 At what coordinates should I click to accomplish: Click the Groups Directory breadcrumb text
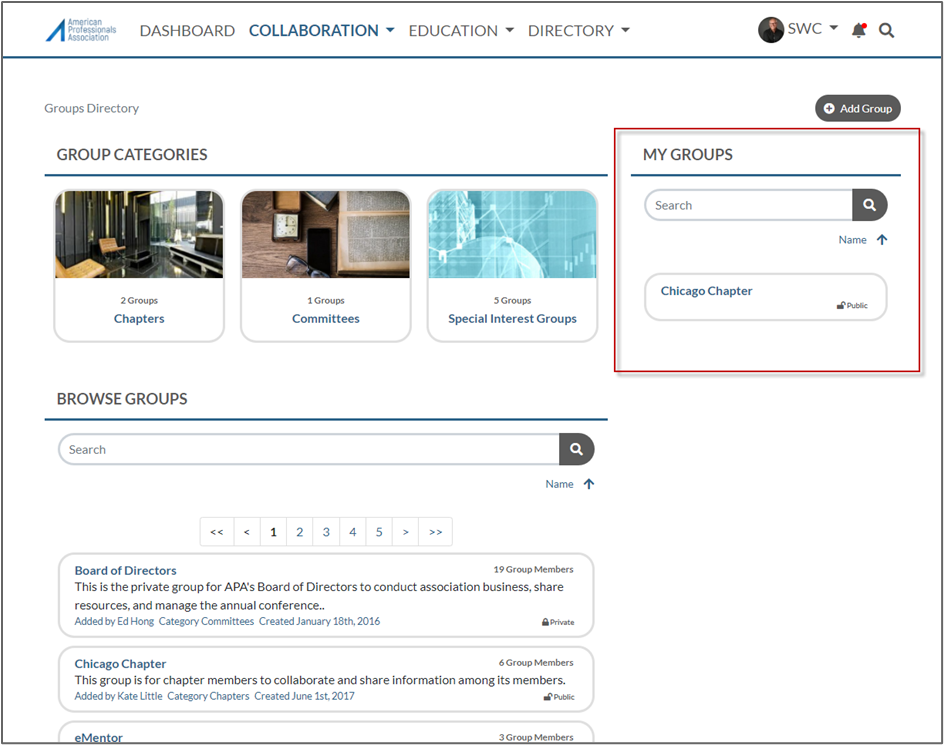(92, 108)
